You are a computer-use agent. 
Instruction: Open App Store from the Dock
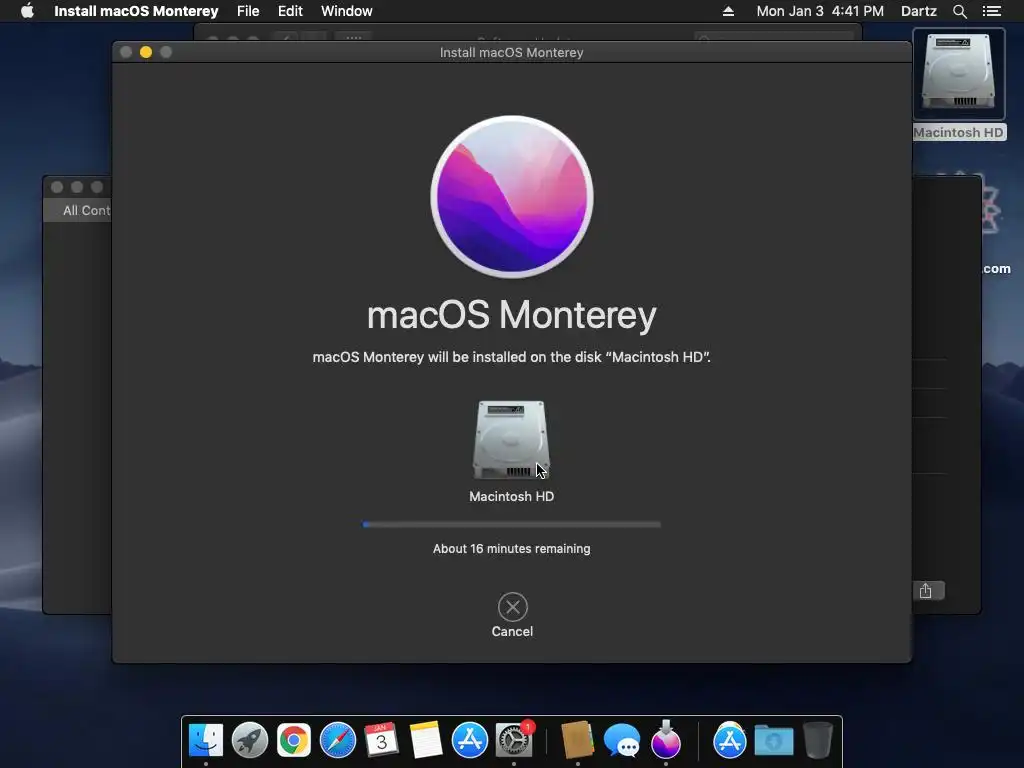[x=470, y=741]
